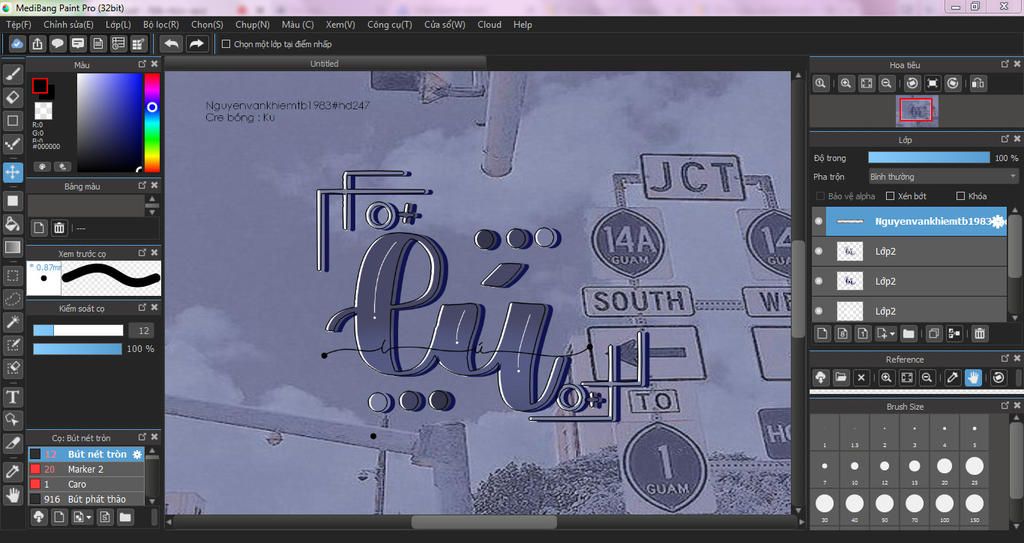Image resolution: width=1024 pixels, height=543 pixels.
Task: Open an image in Reference panel
Action: 841,377
